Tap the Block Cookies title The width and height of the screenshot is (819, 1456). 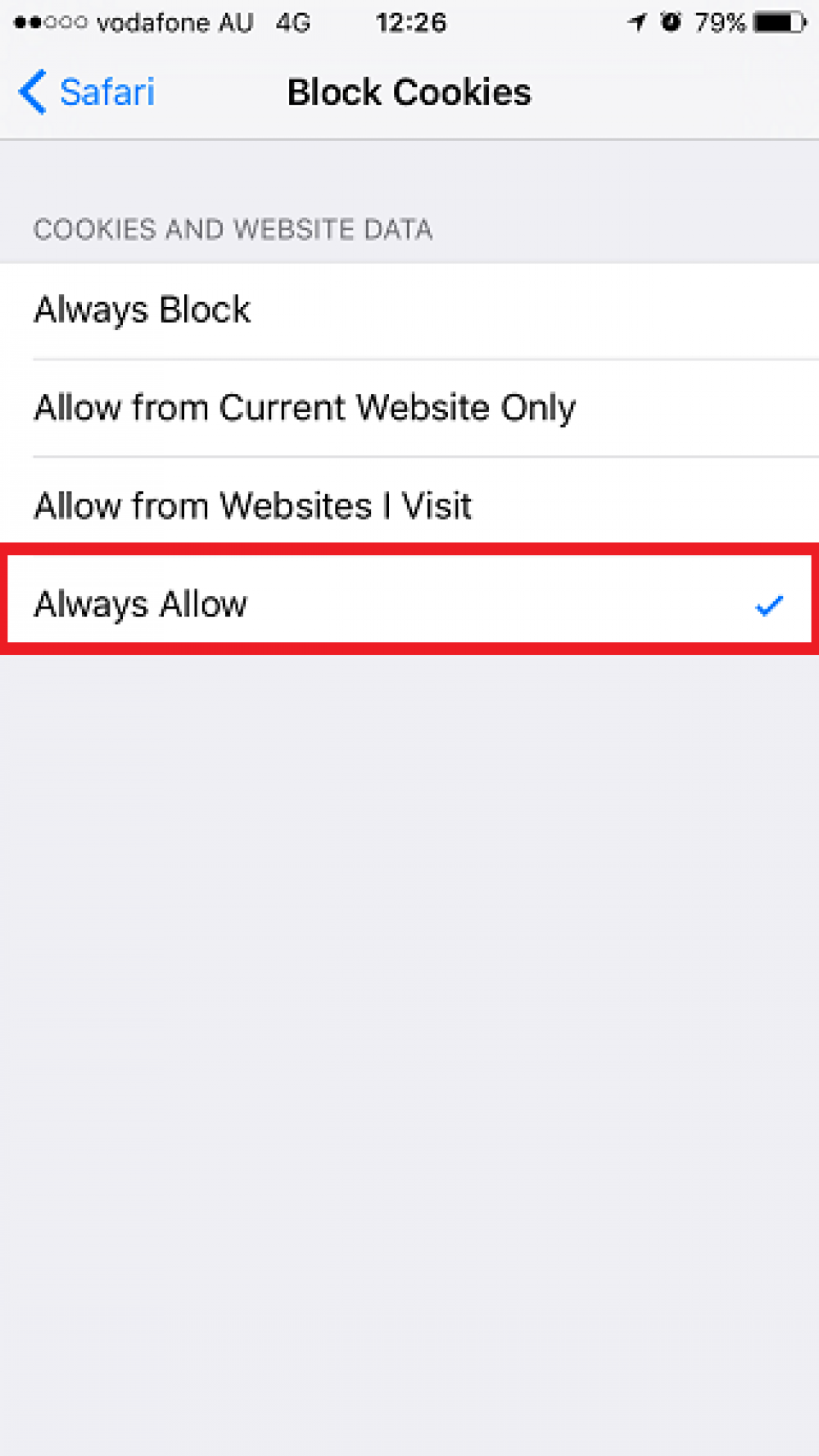click(x=409, y=92)
